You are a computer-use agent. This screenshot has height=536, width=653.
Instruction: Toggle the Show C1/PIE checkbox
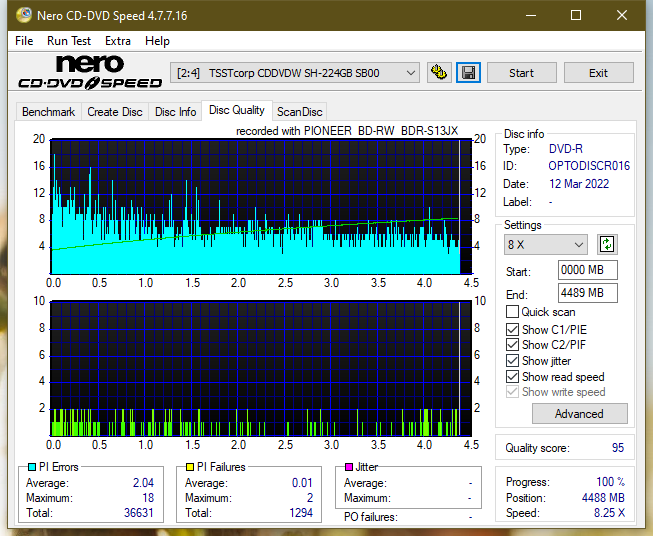(x=512, y=329)
